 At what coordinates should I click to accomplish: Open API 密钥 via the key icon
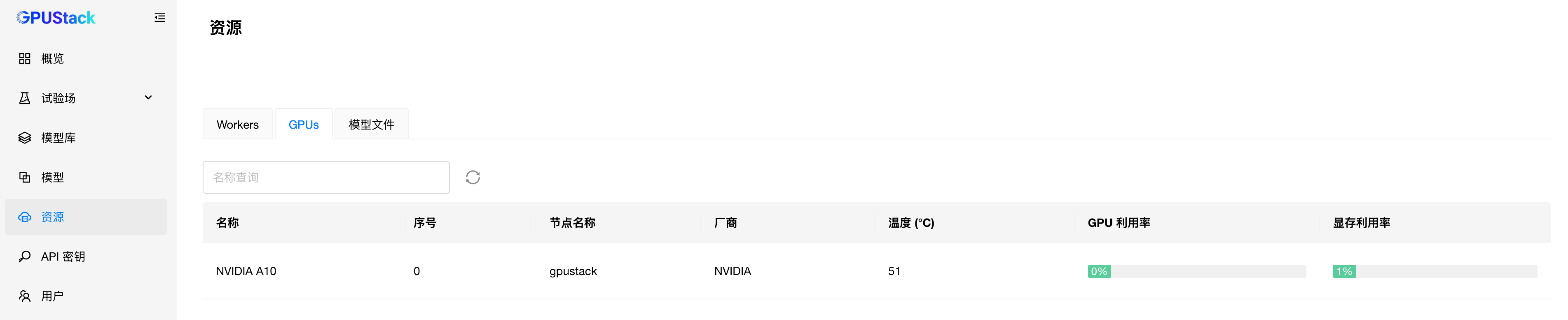[x=24, y=256]
